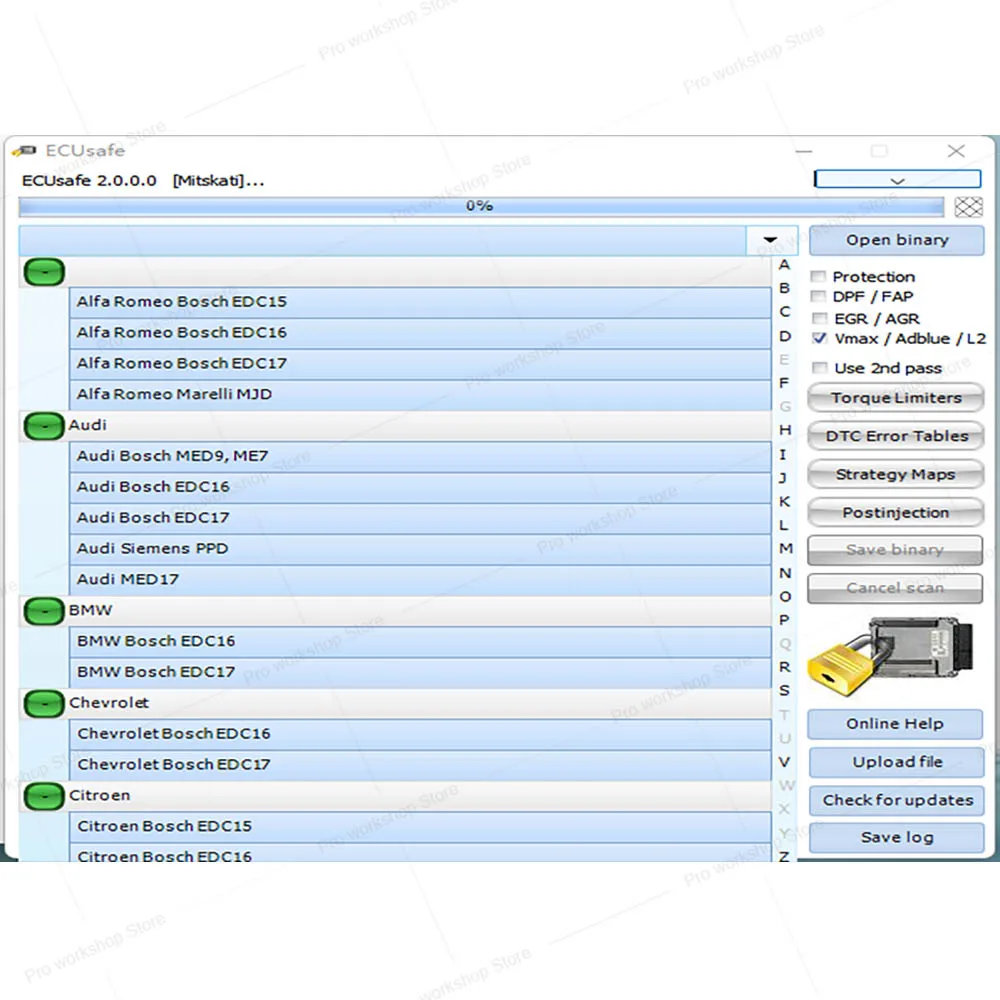Open the top-right language combo box
Viewport: 1000px width, 1000px height.
(897, 179)
